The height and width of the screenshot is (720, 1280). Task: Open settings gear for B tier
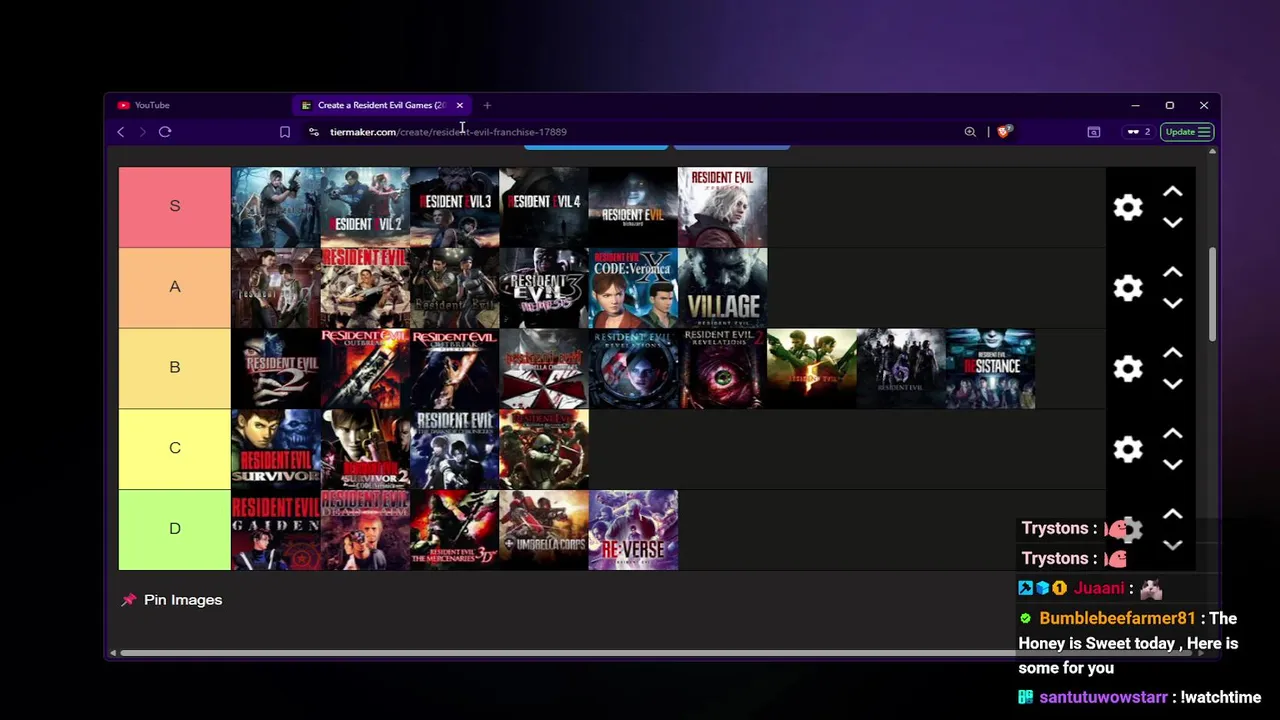click(1128, 369)
